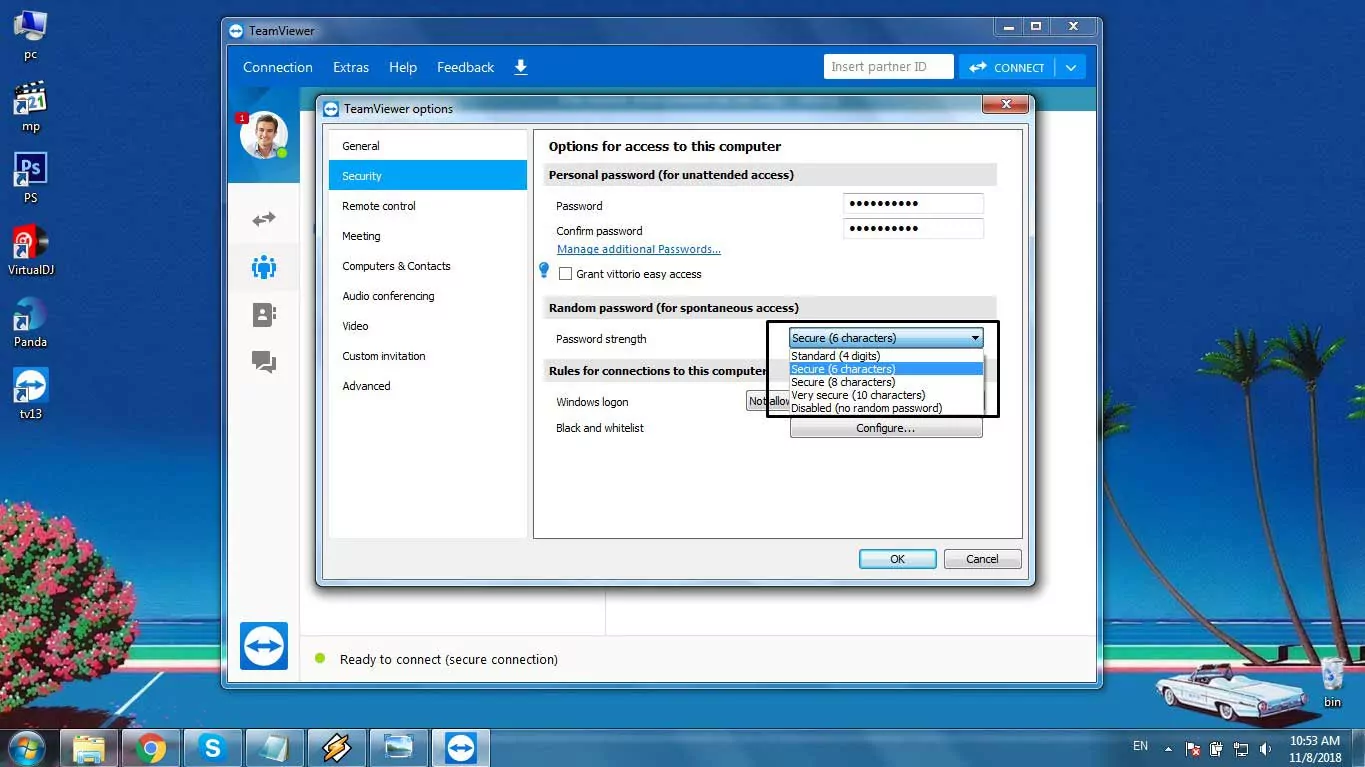1365x767 pixels.
Task: Click the volume speaker icon in system tray
Action: point(1266,748)
